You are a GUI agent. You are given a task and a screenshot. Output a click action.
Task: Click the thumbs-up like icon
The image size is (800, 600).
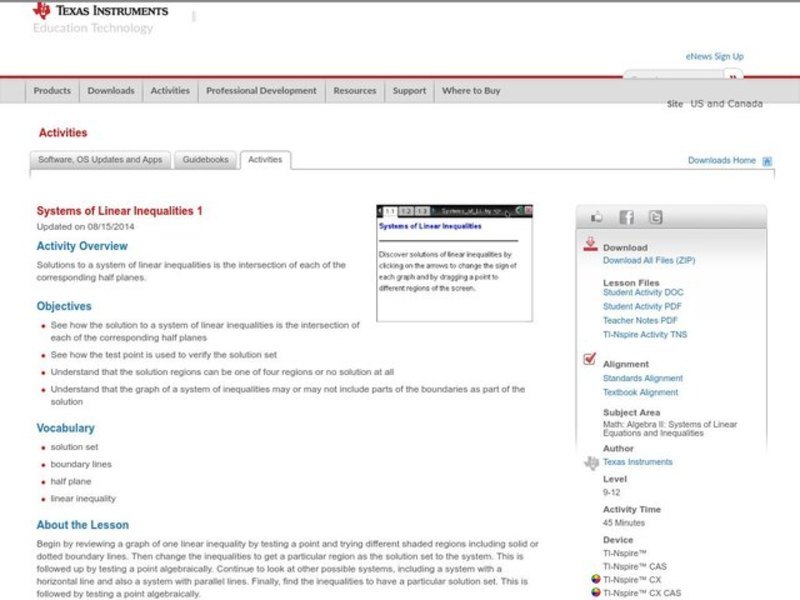click(598, 217)
